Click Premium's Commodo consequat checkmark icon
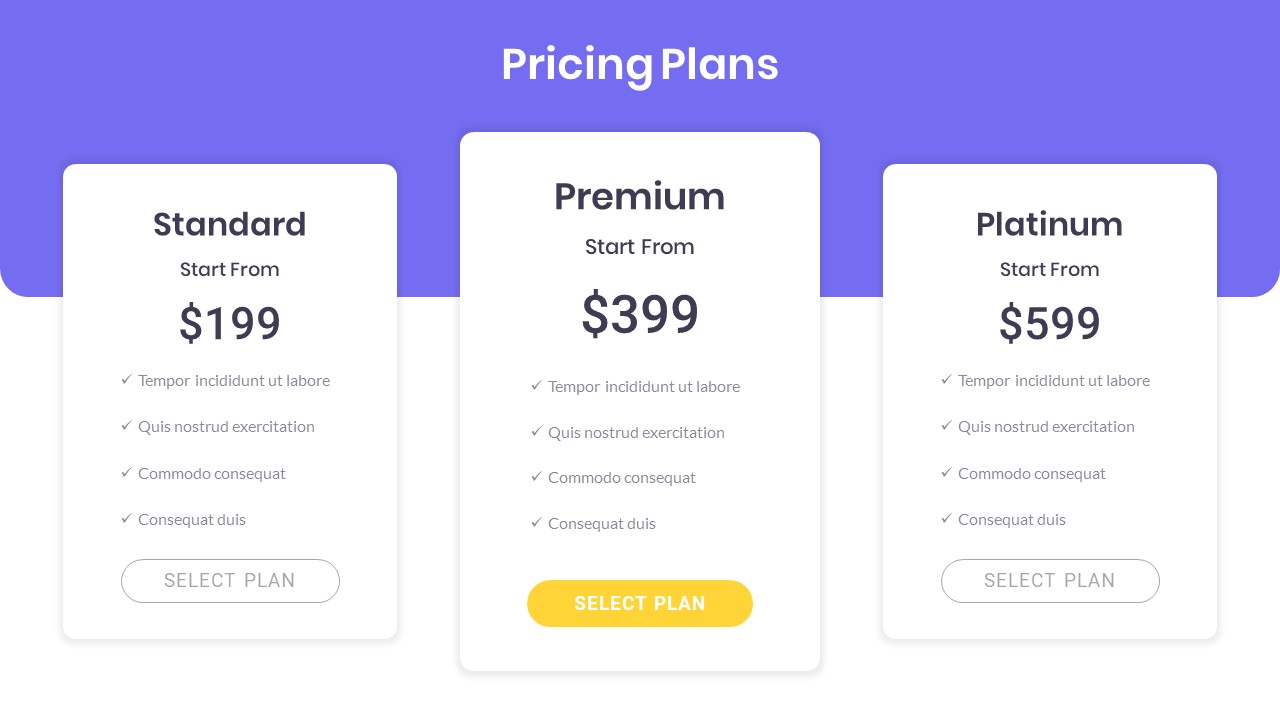The width and height of the screenshot is (1280, 720). click(537, 477)
